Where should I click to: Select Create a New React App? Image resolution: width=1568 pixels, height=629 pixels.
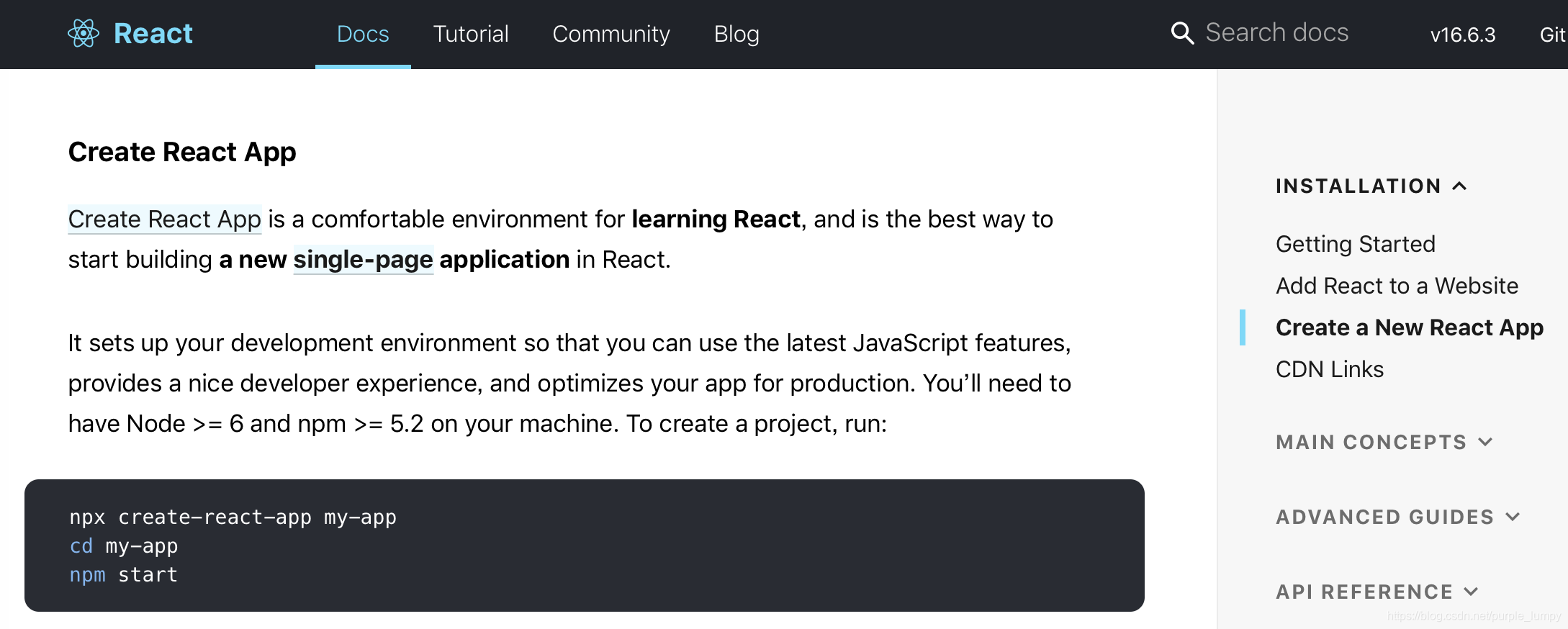click(x=1410, y=327)
